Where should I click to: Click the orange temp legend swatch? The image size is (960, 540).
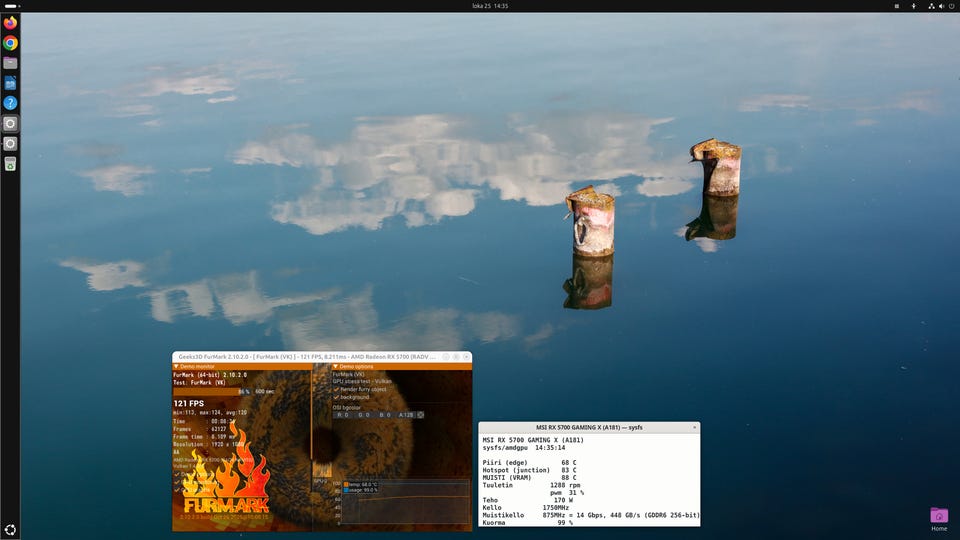pos(347,484)
